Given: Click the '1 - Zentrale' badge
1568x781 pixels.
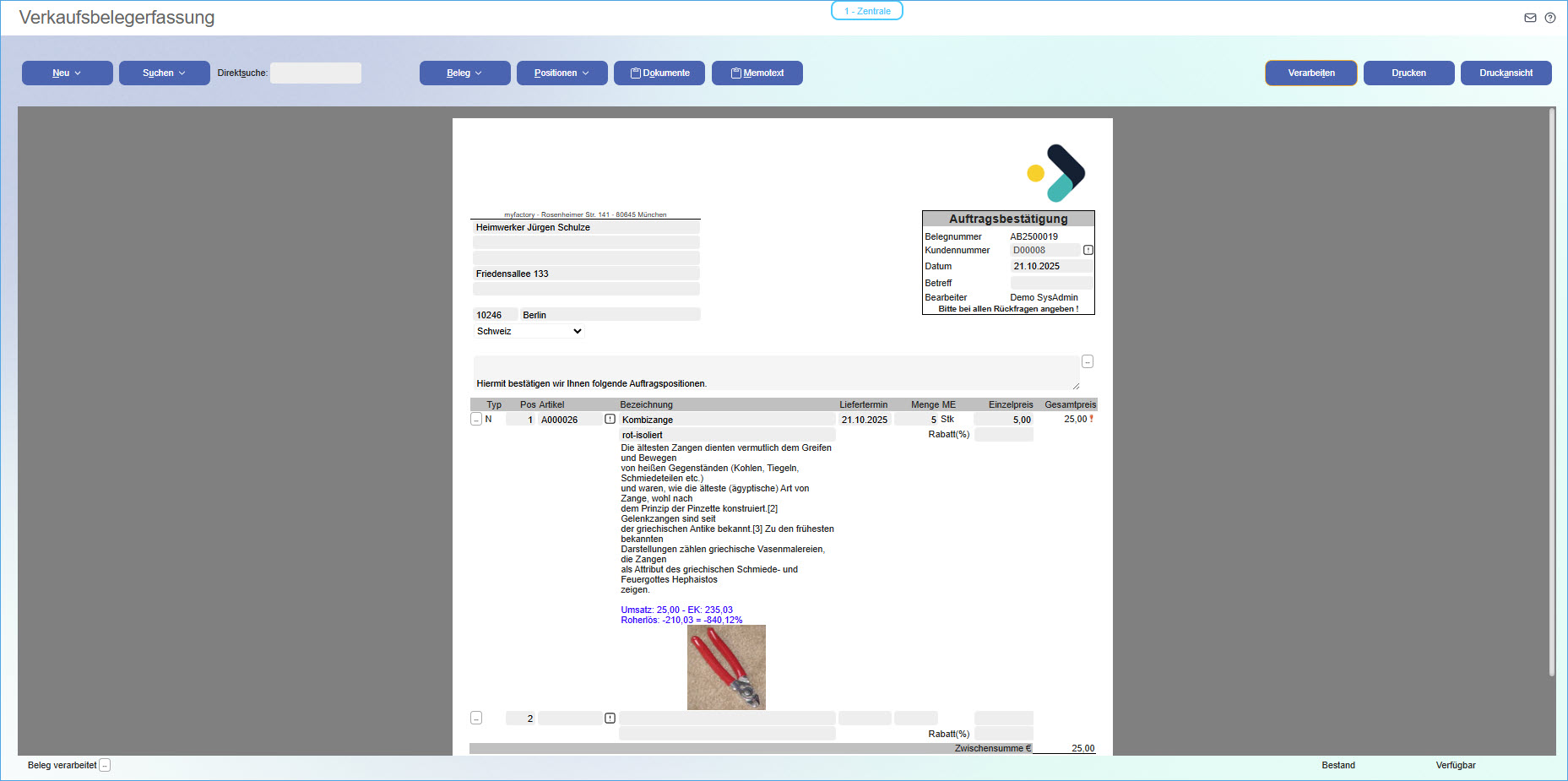Looking at the screenshot, I should [867, 11].
